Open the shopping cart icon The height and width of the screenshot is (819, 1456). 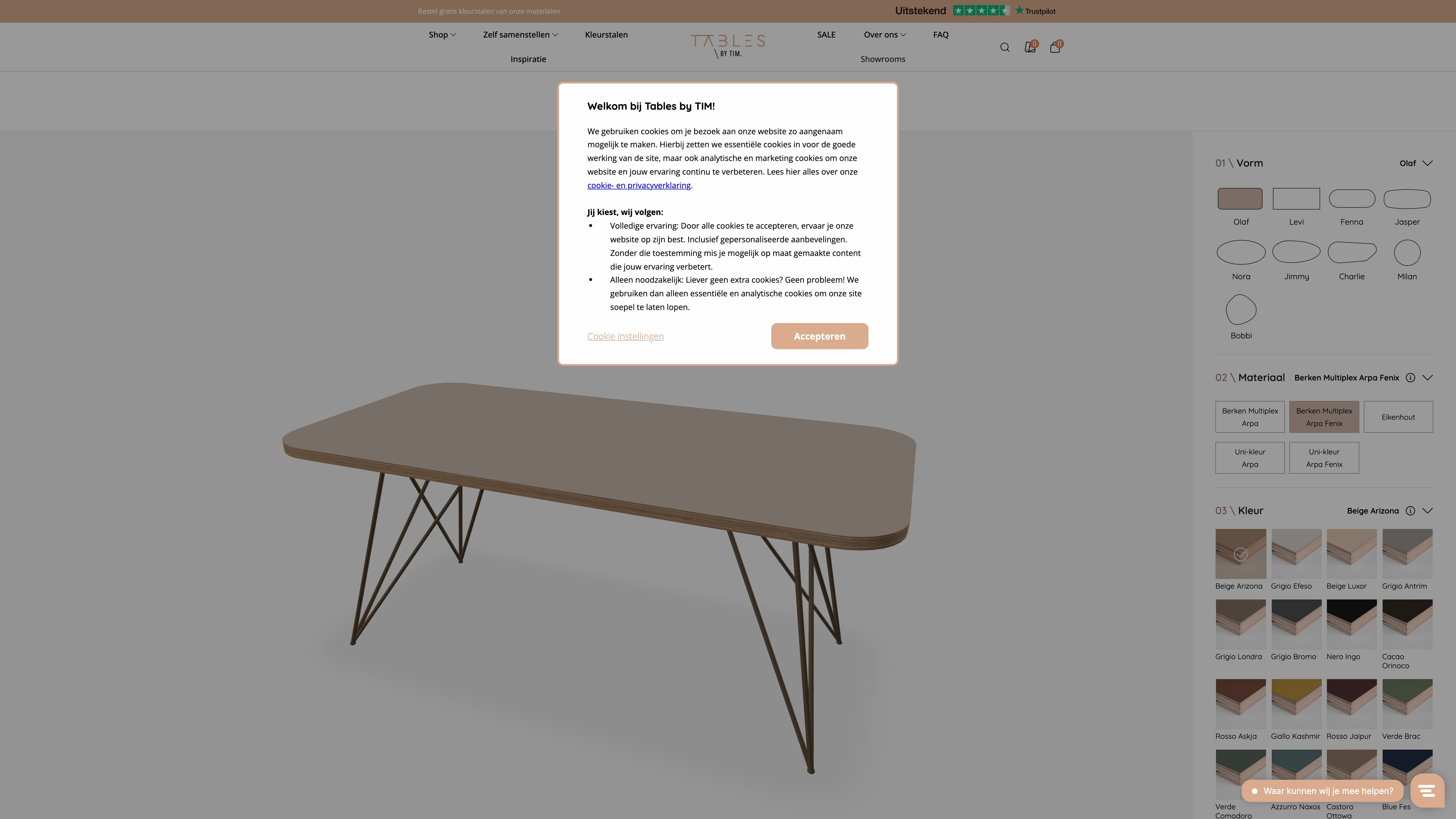[x=1055, y=47]
